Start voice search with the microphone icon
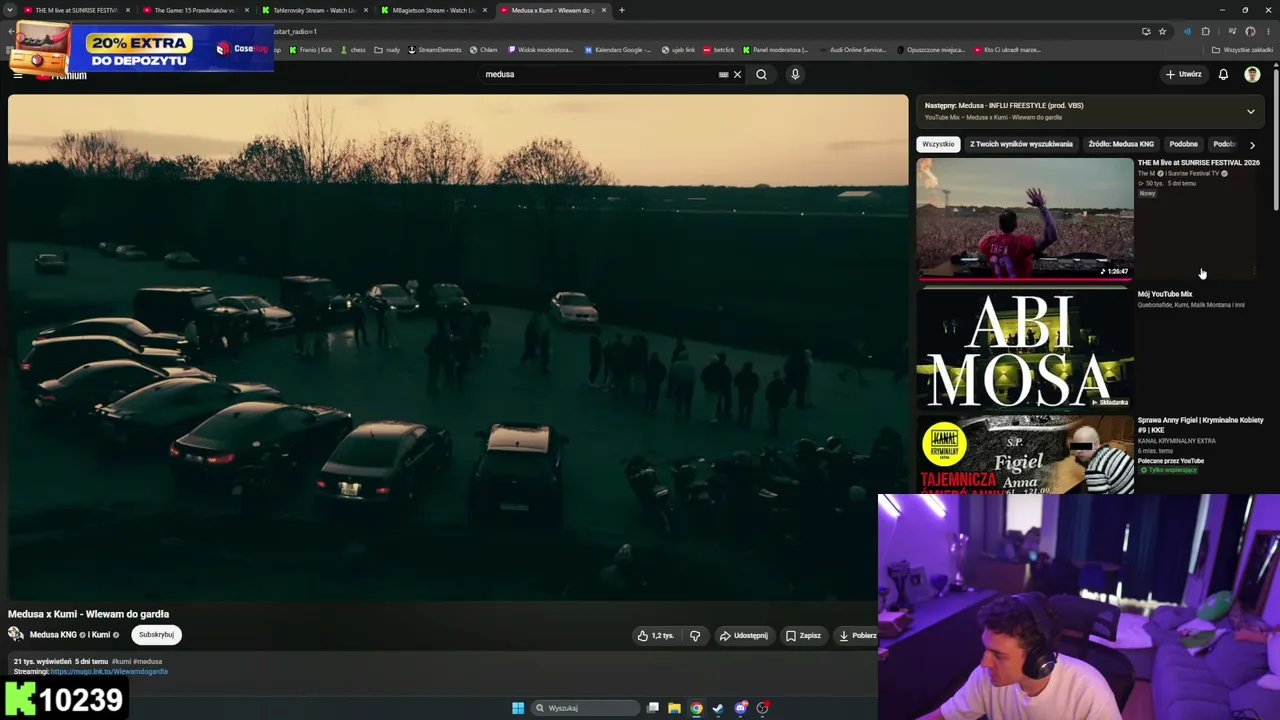This screenshot has width=1280, height=720. [795, 74]
